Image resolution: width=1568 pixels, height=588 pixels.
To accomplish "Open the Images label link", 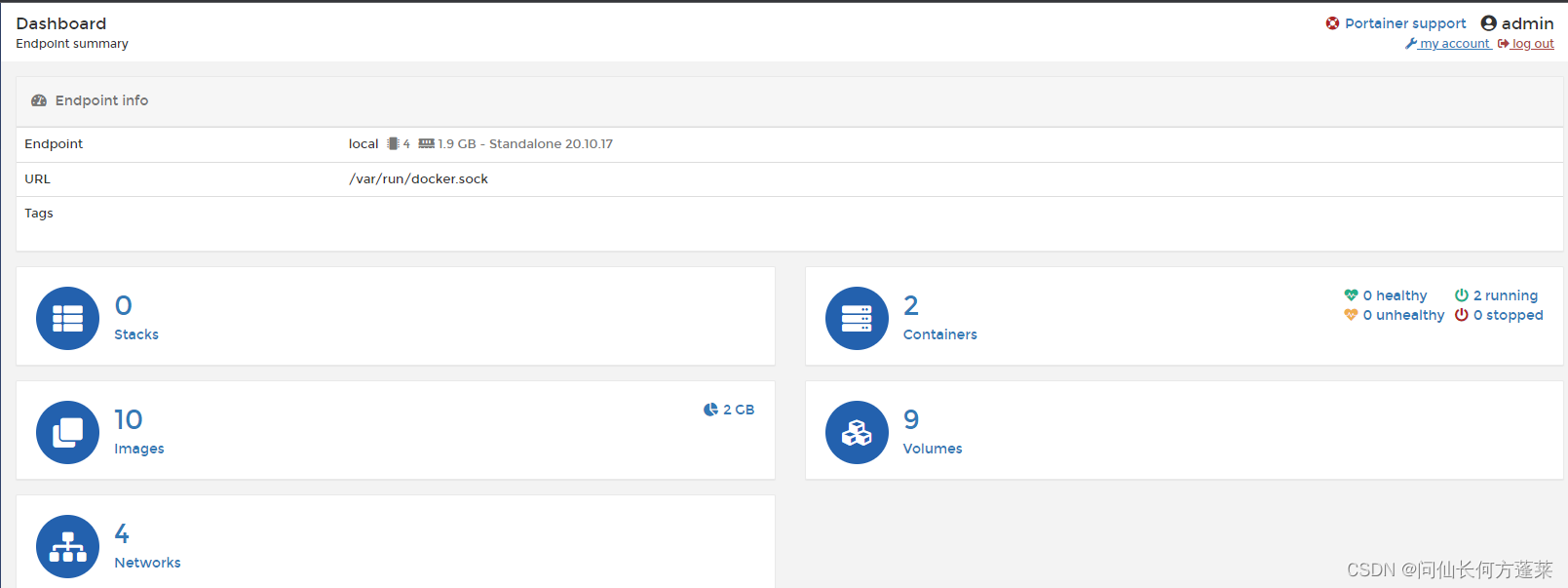I will point(139,449).
